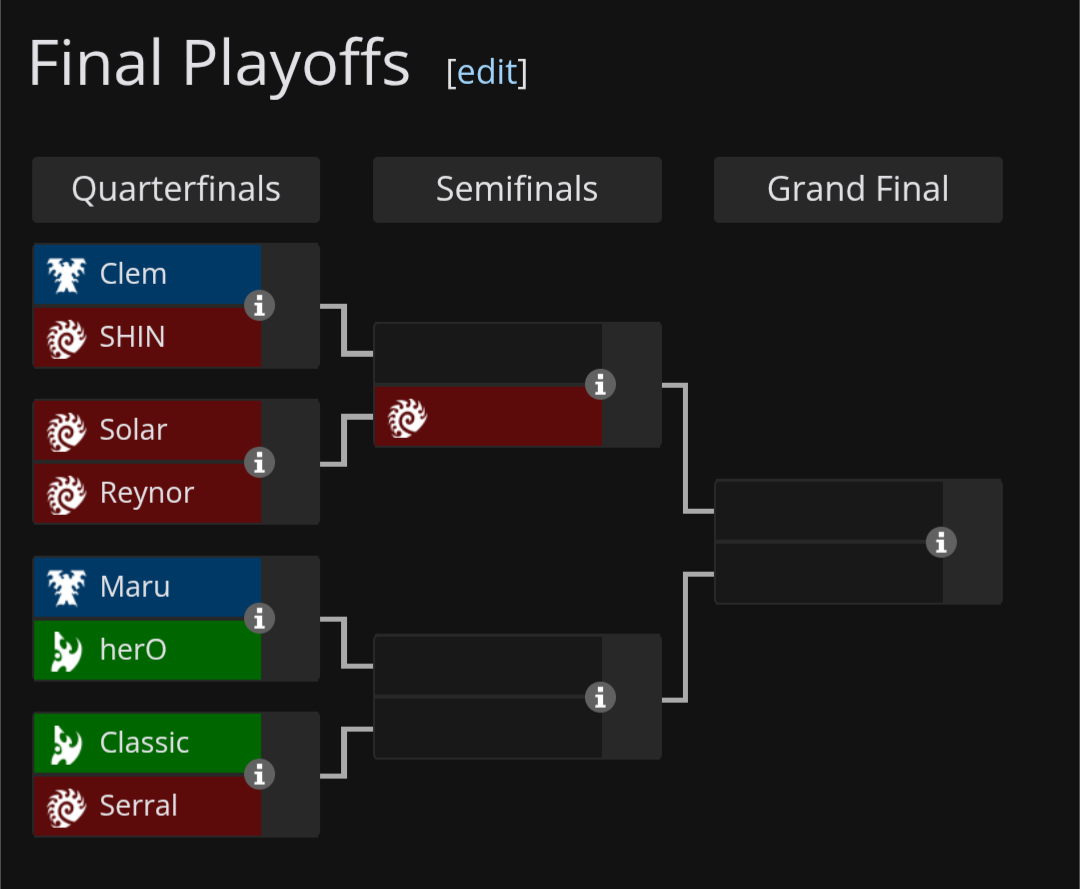Click Zerg race icon in upper semifinal
This screenshot has width=1080, height=889.
[407, 418]
